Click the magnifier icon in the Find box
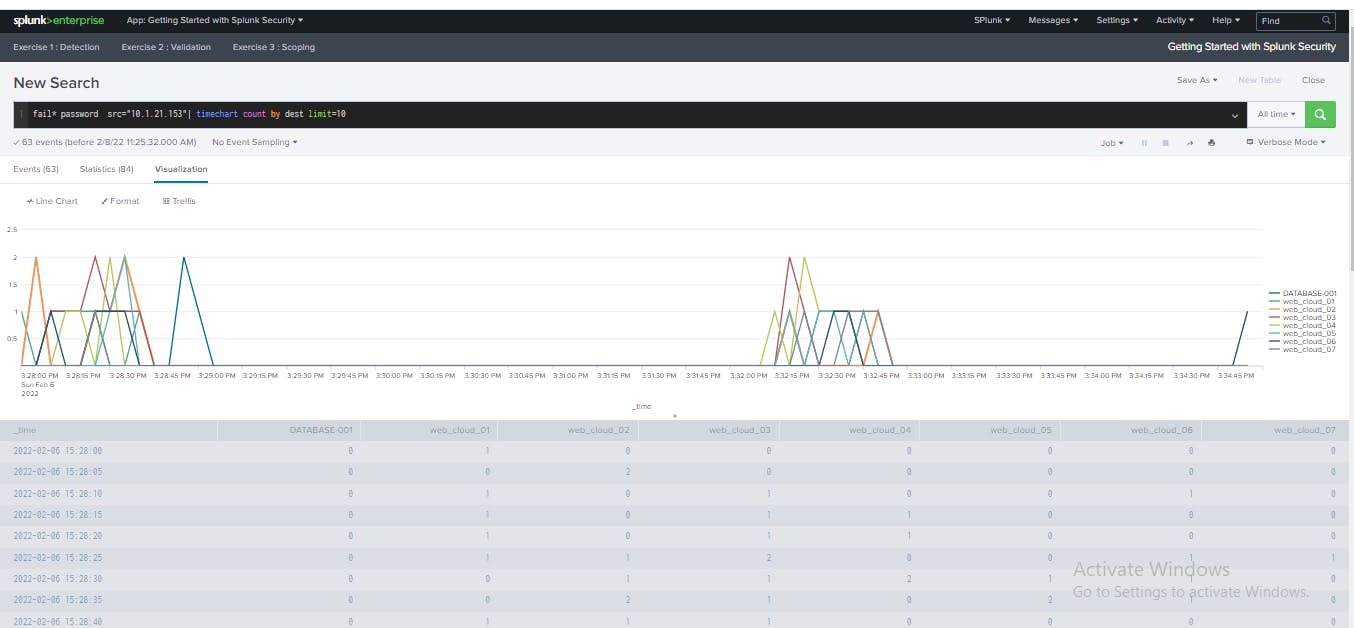1354x628 pixels. (1327, 20)
